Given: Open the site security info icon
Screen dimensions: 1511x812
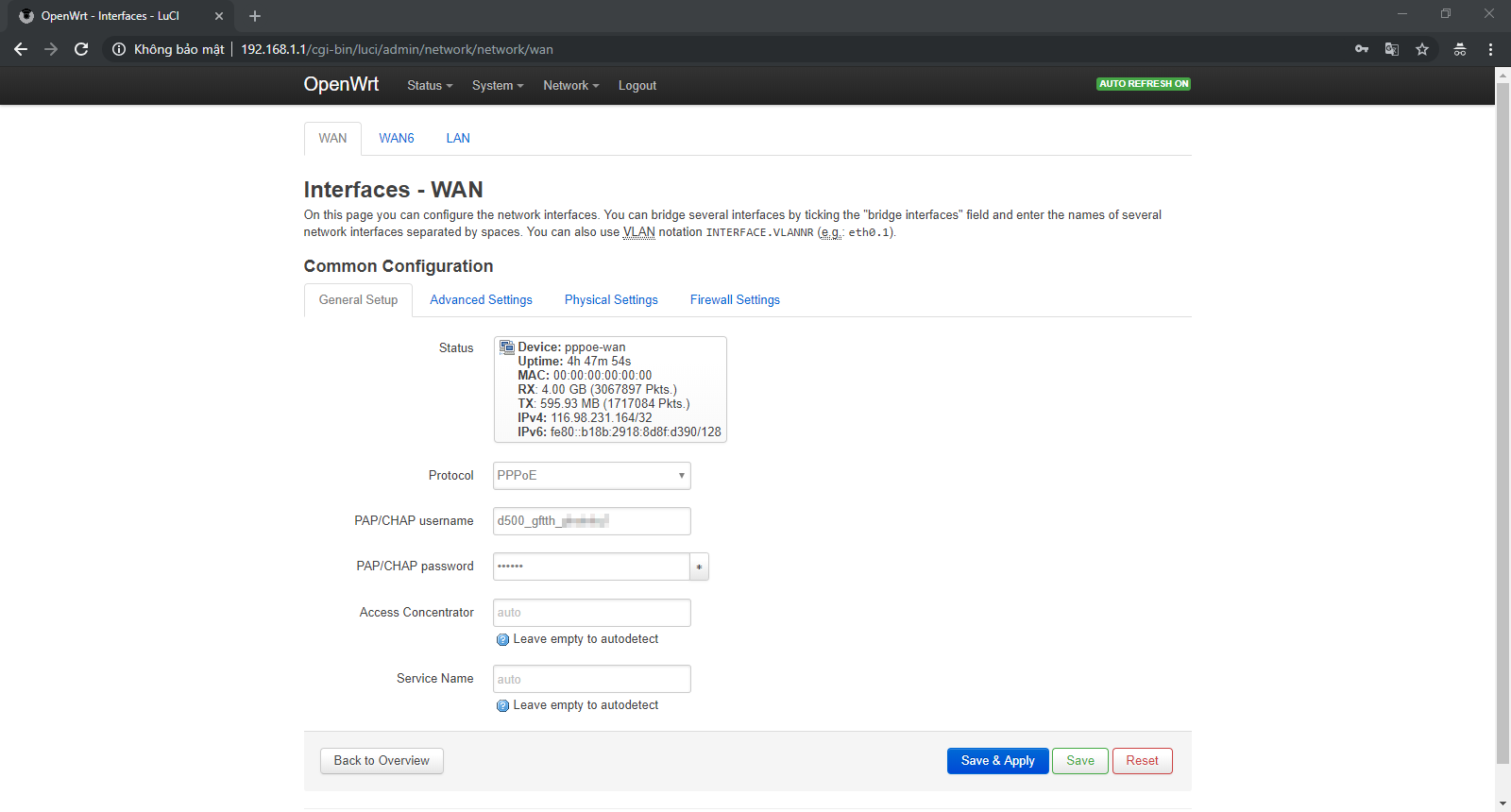Looking at the screenshot, I should [x=119, y=49].
